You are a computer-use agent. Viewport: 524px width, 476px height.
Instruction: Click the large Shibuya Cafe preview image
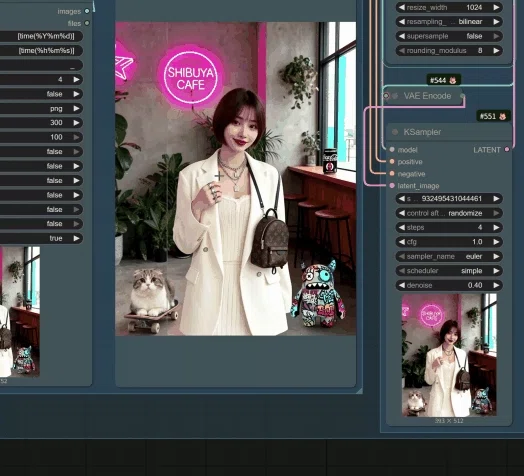(x=236, y=178)
